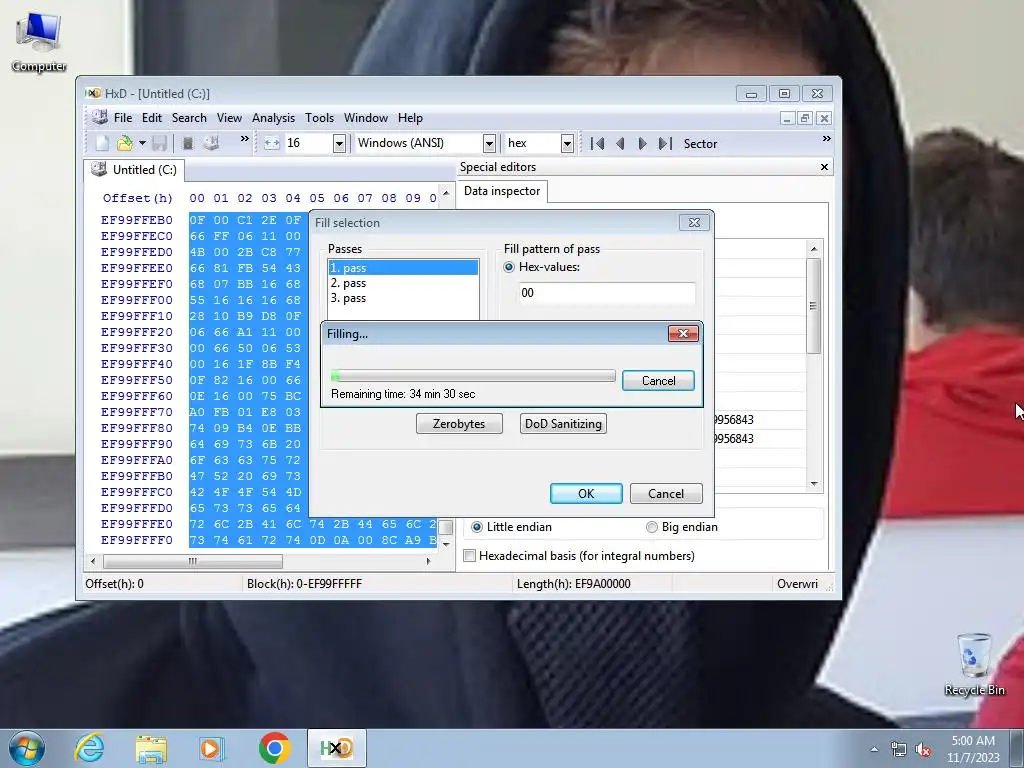Click offset row EF99FFF00
This screenshot has width=1024, height=768.
click(136, 300)
